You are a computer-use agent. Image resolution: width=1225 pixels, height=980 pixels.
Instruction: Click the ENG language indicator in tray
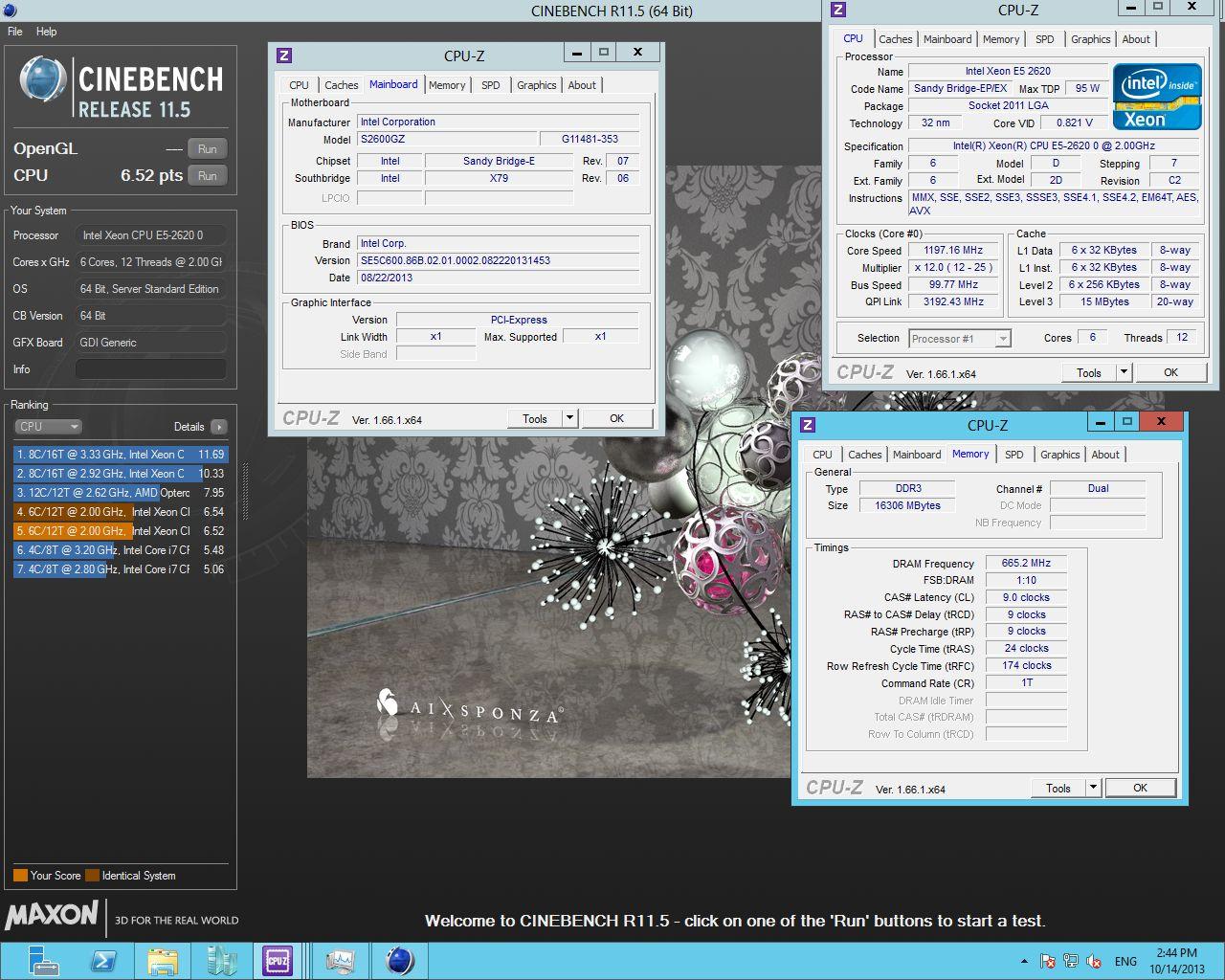click(1126, 961)
